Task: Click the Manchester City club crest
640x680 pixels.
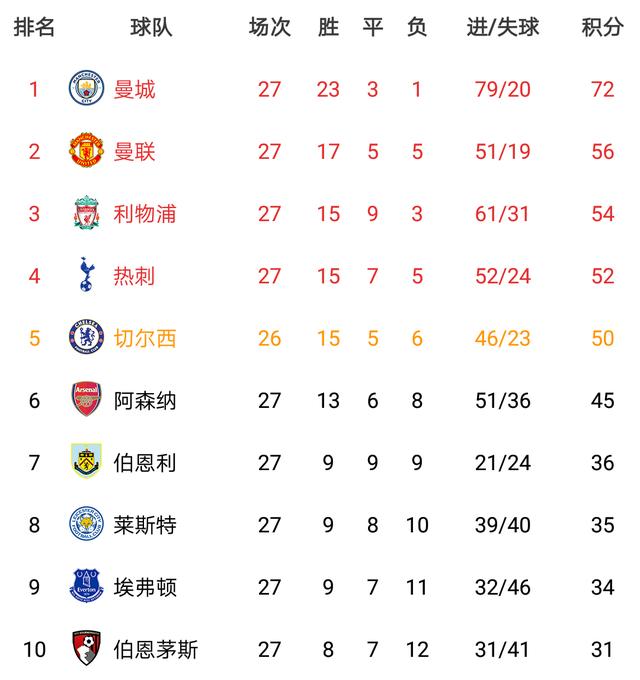Action: [85, 89]
